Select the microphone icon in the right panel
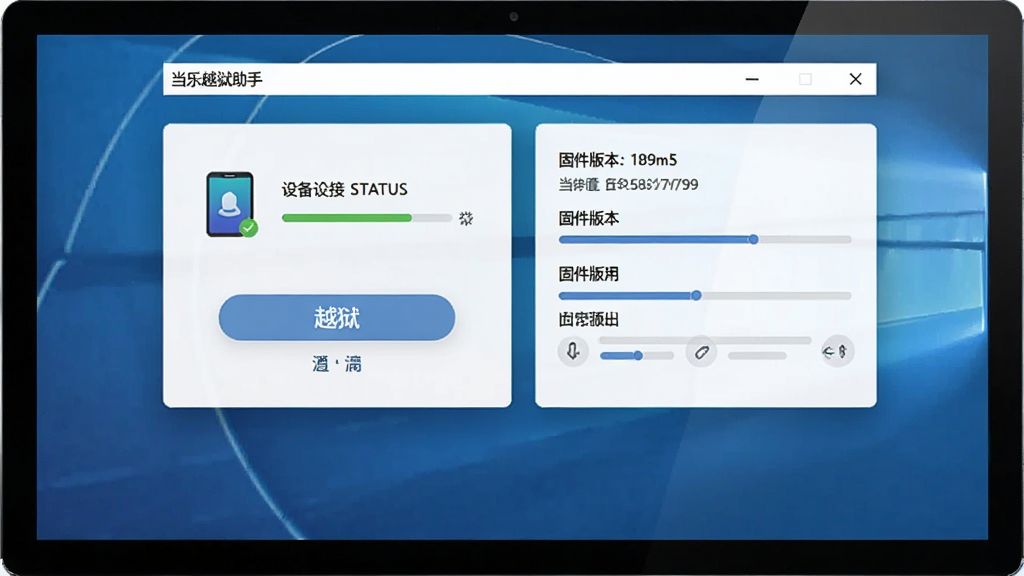This screenshot has width=1024, height=576. click(x=573, y=351)
